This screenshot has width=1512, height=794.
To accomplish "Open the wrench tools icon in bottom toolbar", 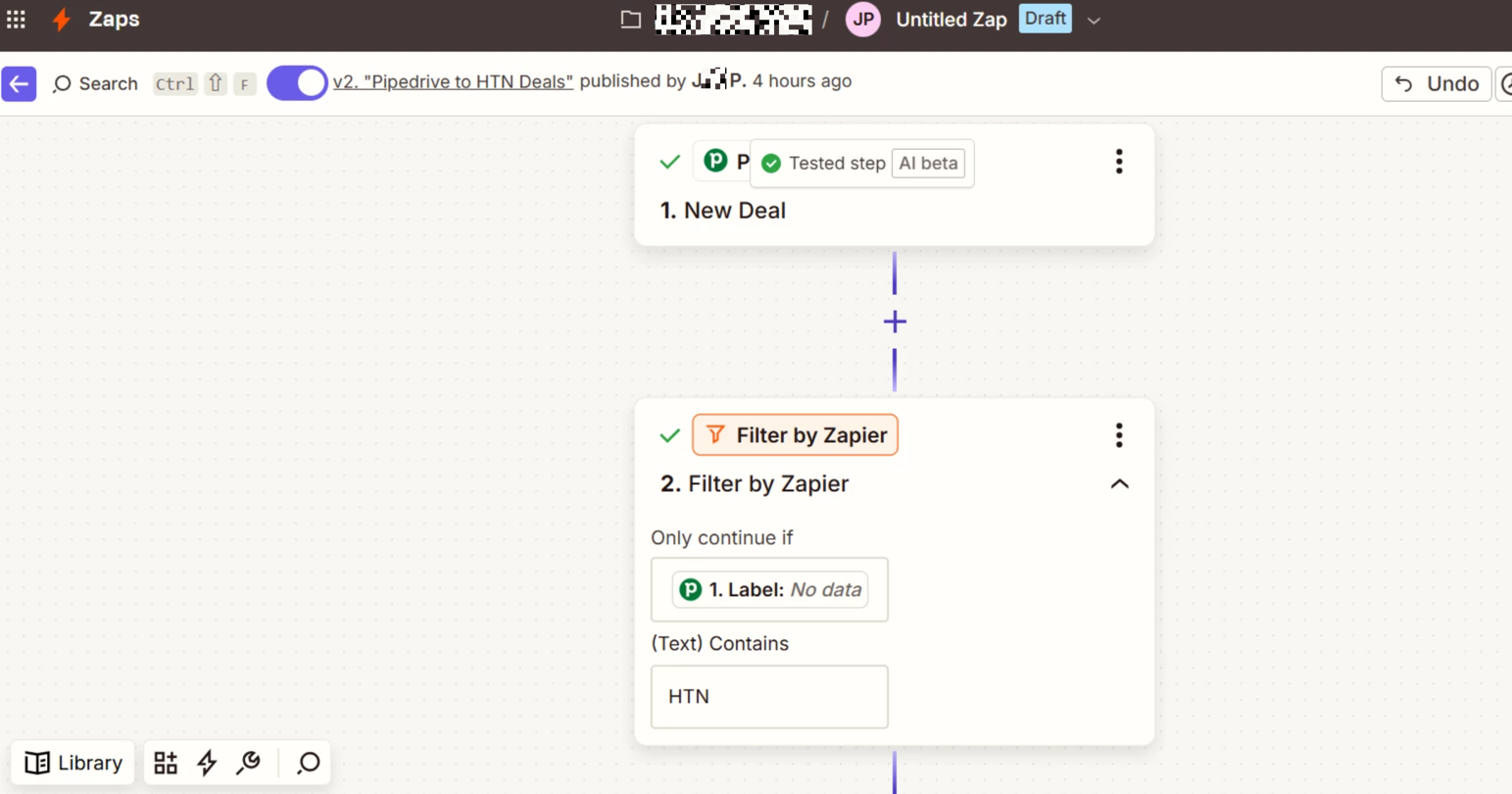I will click(x=249, y=763).
